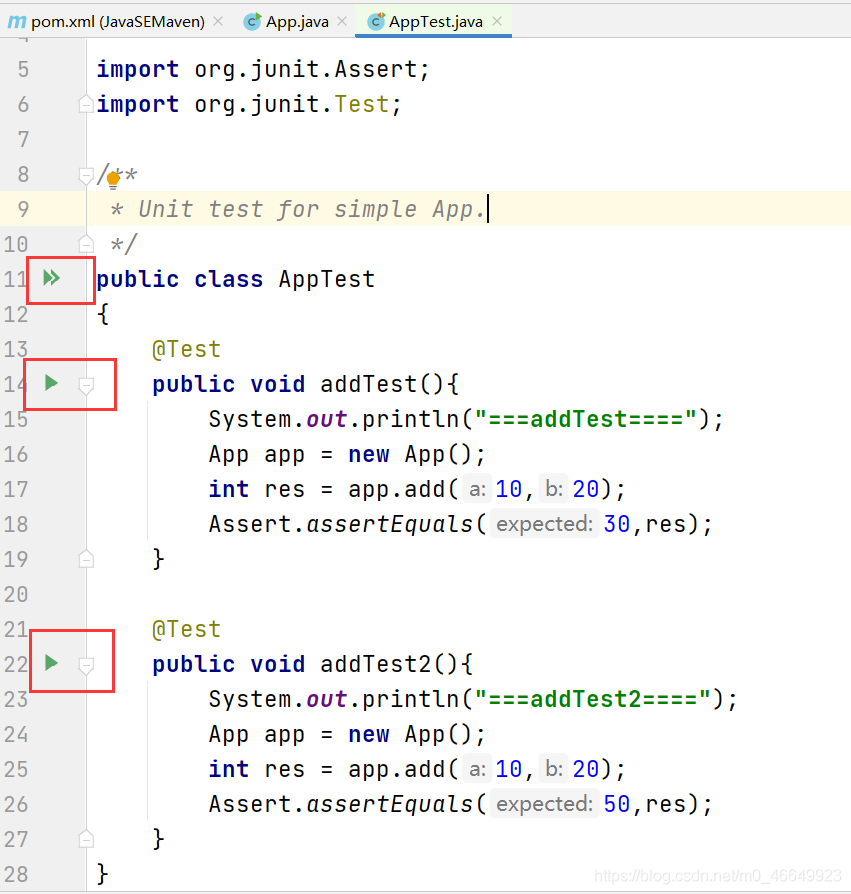This screenshot has height=894, width=851.
Task: Click 'new App()' on line 16
Action: 410,455
